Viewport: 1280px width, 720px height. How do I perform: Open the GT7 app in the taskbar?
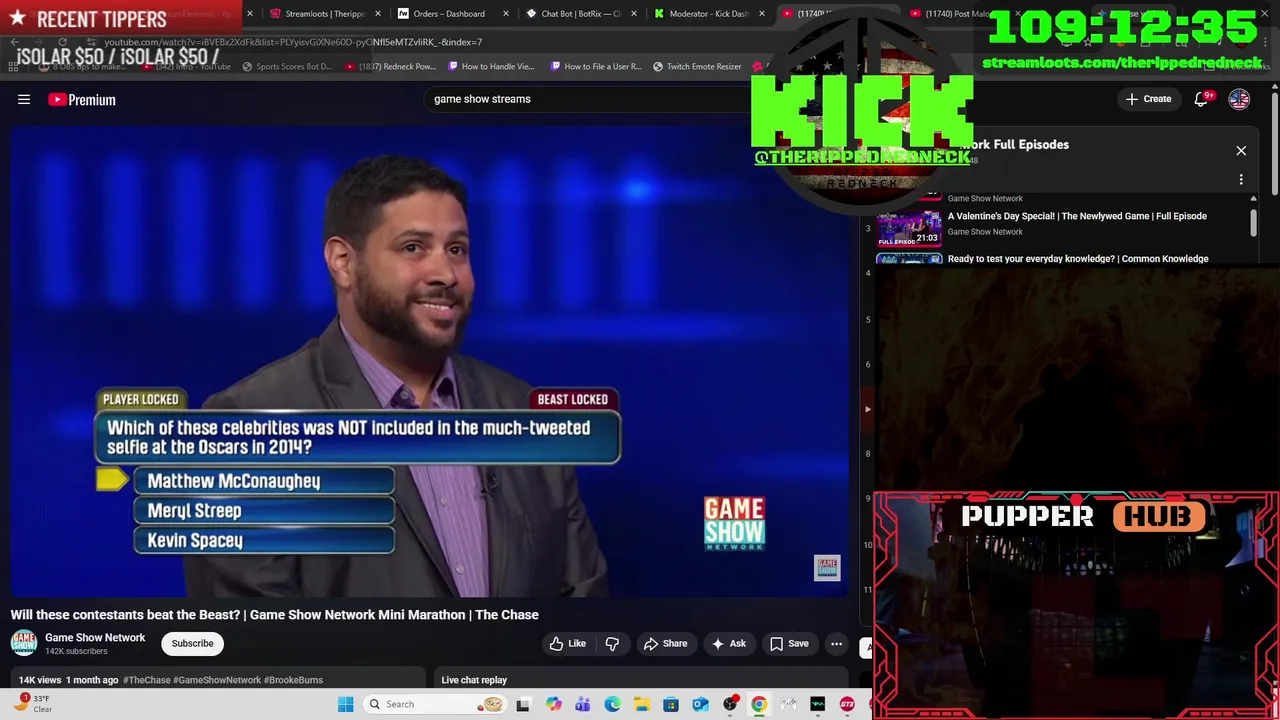[x=847, y=704]
